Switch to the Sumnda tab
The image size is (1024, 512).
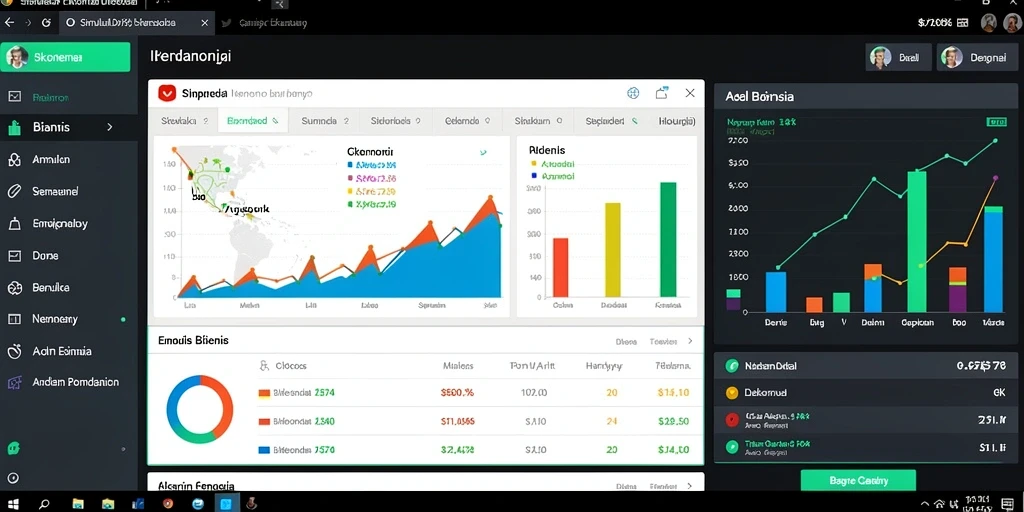tap(326, 121)
